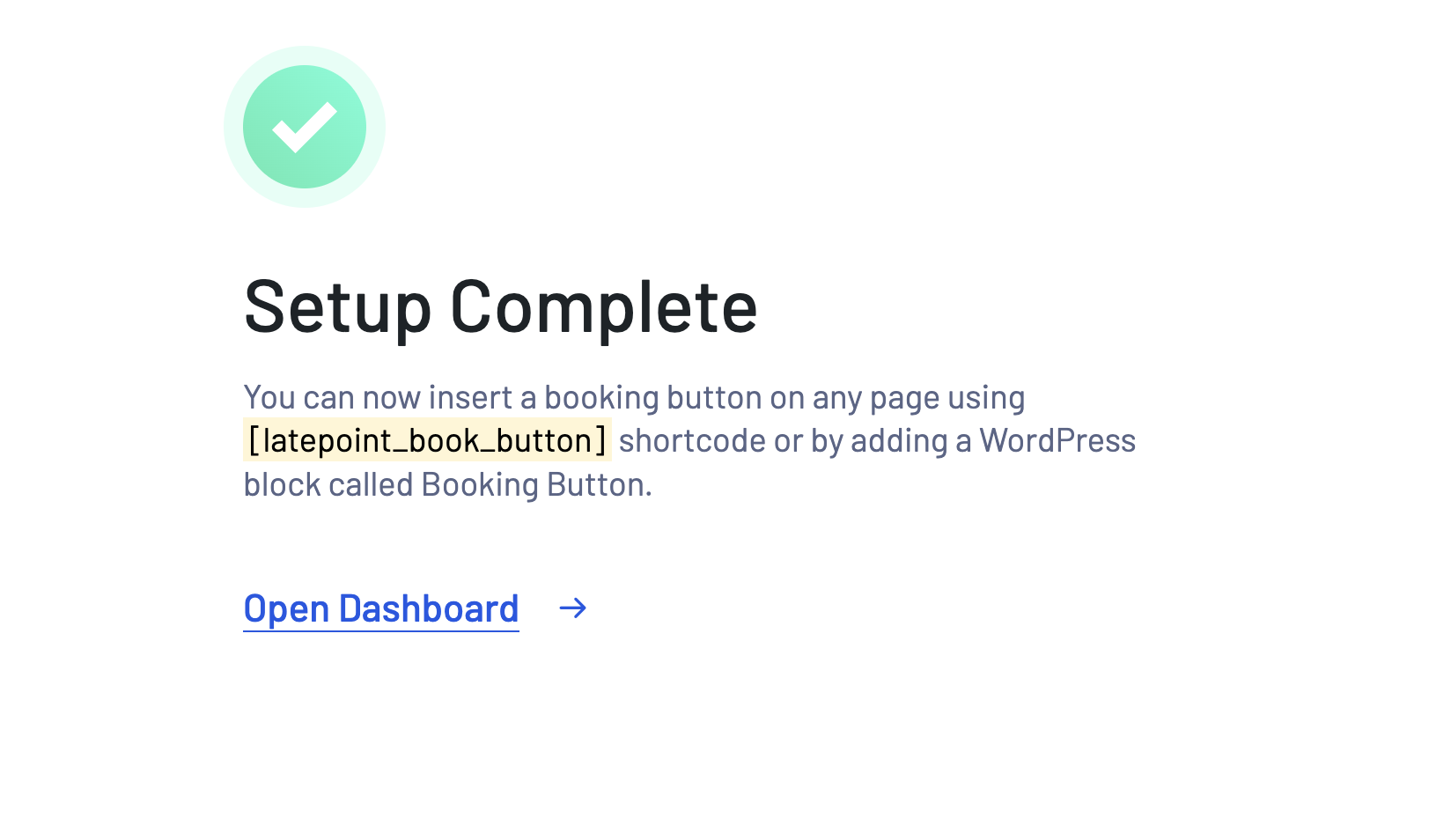The height and width of the screenshot is (840, 1451).
Task: Click the word Setup in the heading
Action: click(x=337, y=307)
